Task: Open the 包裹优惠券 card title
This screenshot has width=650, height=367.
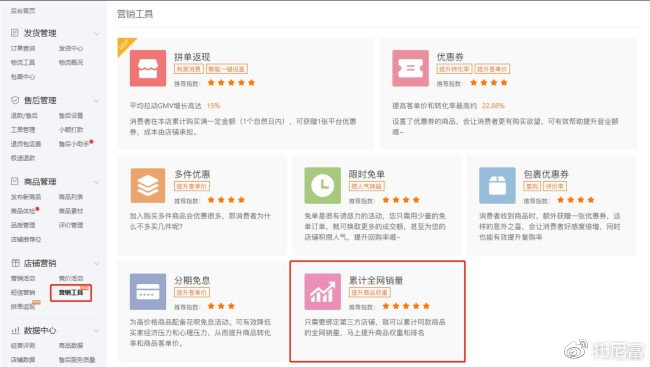Action: (546, 174)
